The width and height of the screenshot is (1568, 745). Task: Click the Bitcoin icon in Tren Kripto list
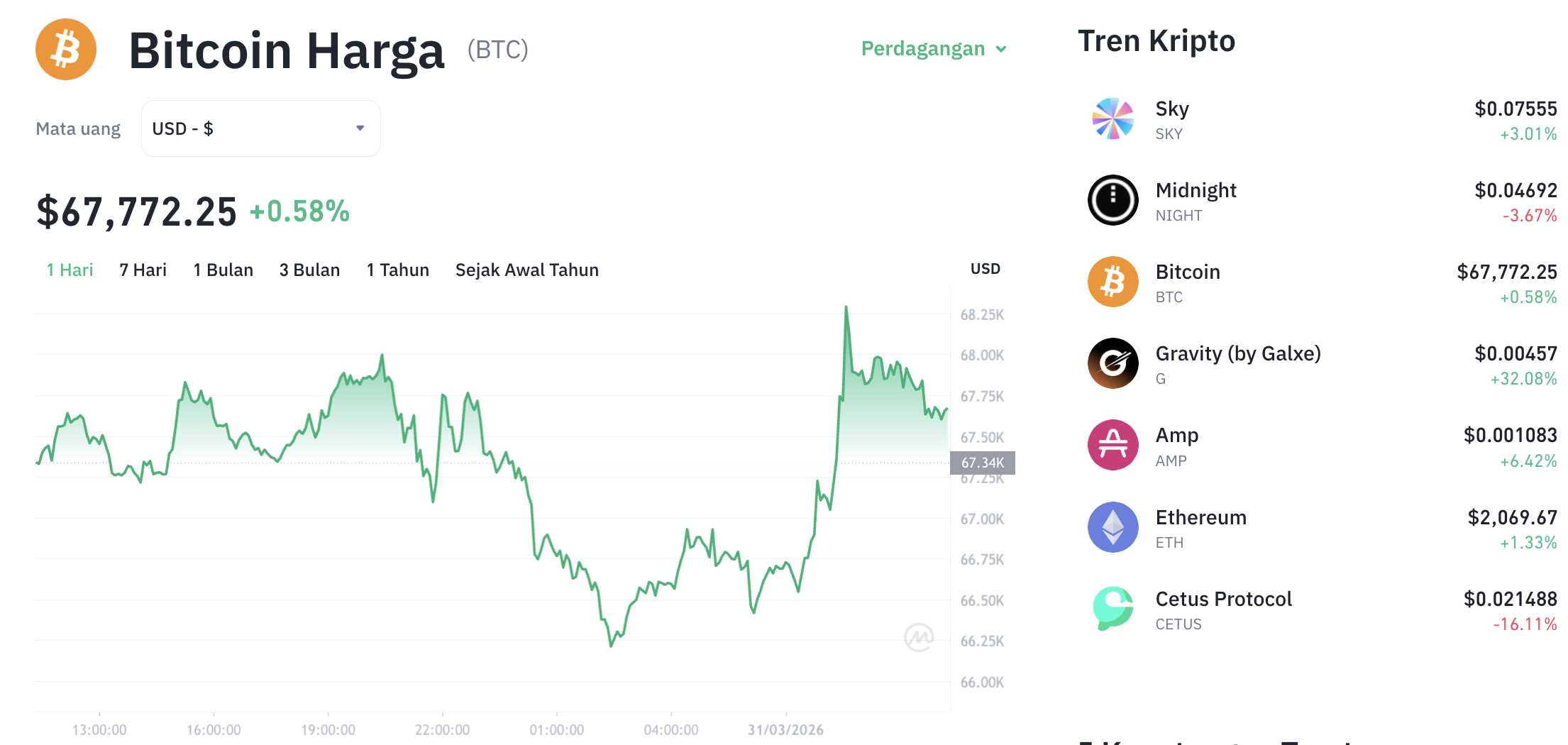pos(1112,282)
